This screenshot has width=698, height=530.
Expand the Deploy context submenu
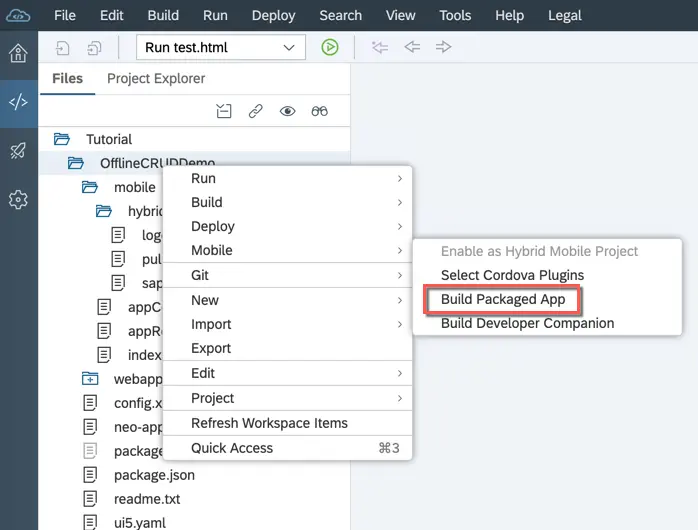(288, 227)
